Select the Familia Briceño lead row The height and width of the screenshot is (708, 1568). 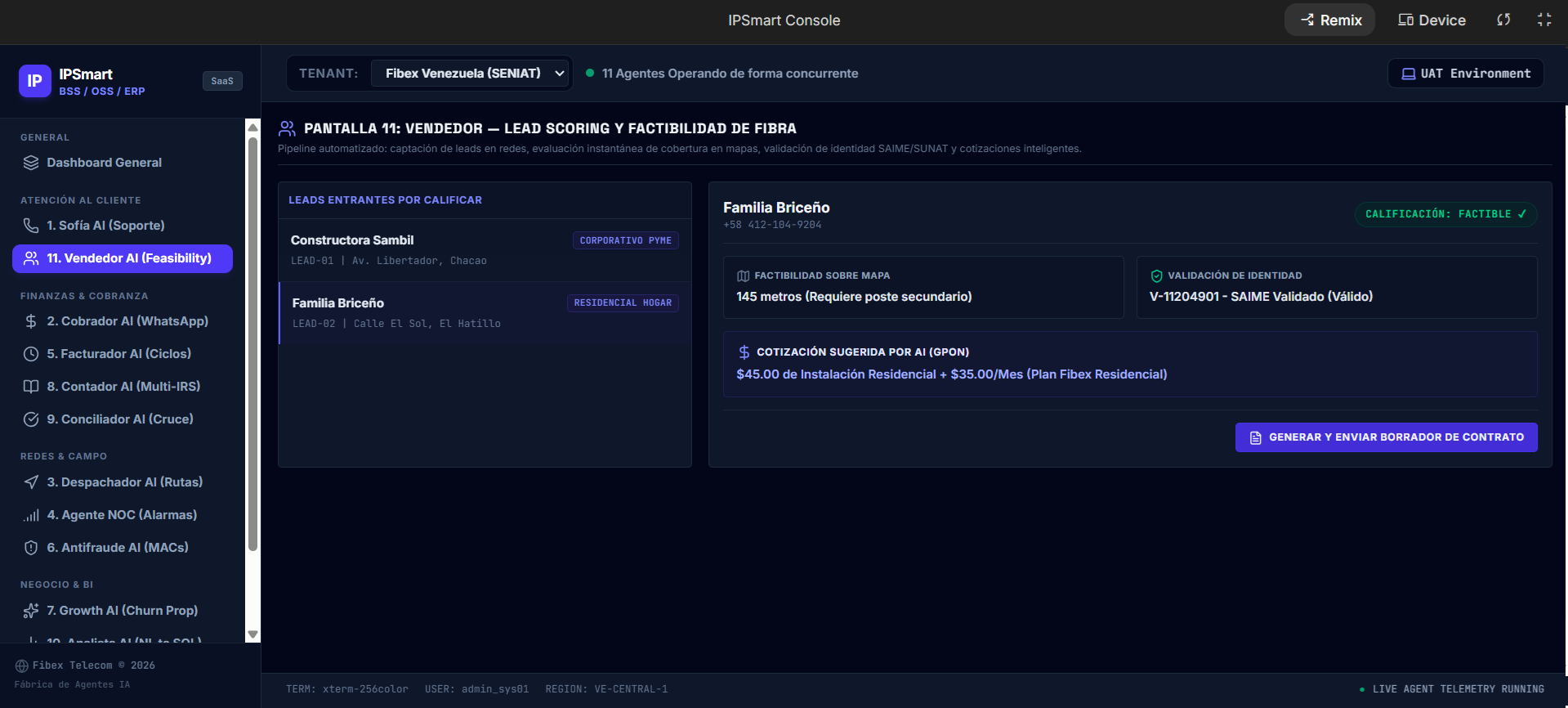pos(485,313)
